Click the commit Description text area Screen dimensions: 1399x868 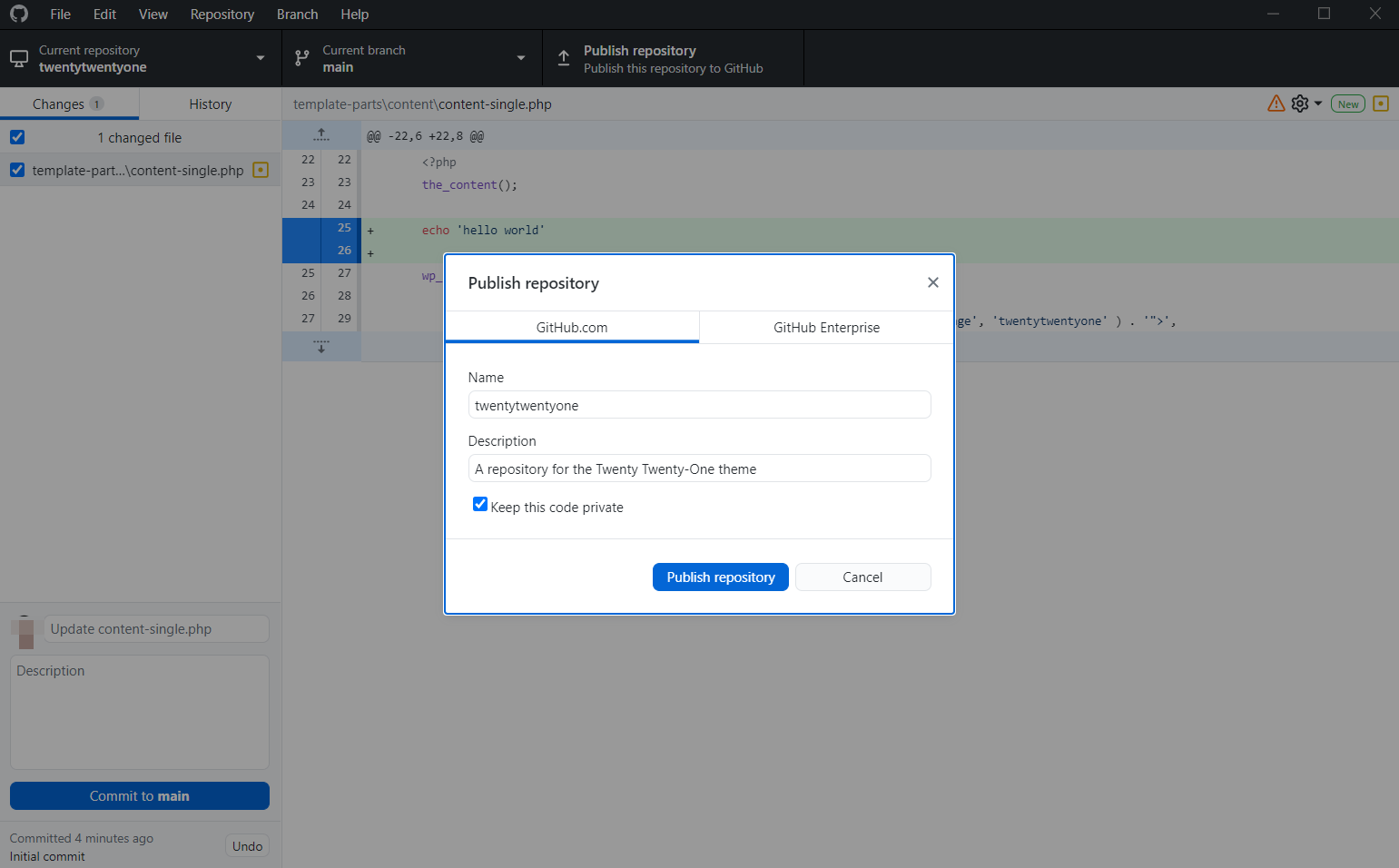tap(140, 713)
